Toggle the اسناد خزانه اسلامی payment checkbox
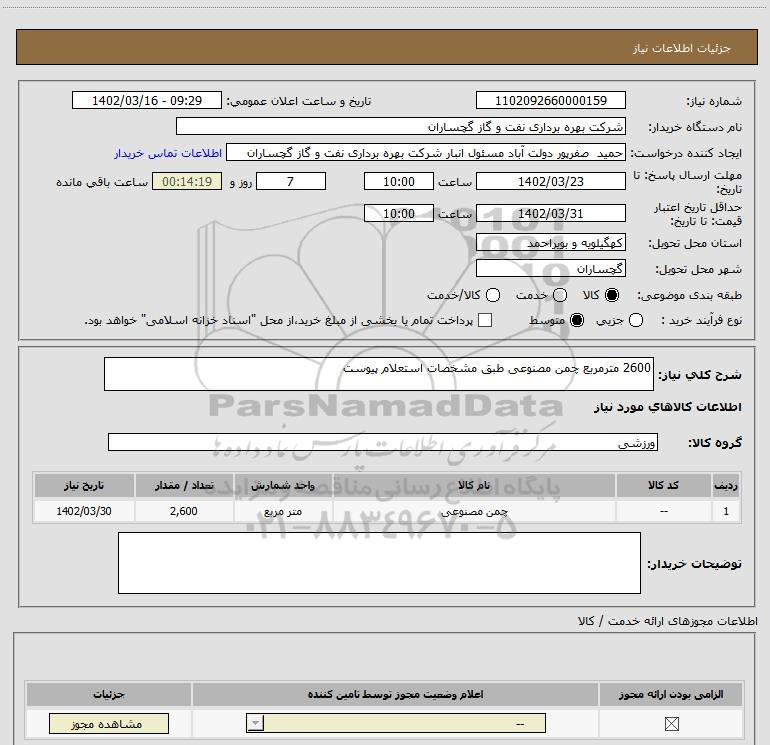Image resolution: width=770 pixels, height=745 pixels. [485, 320]
